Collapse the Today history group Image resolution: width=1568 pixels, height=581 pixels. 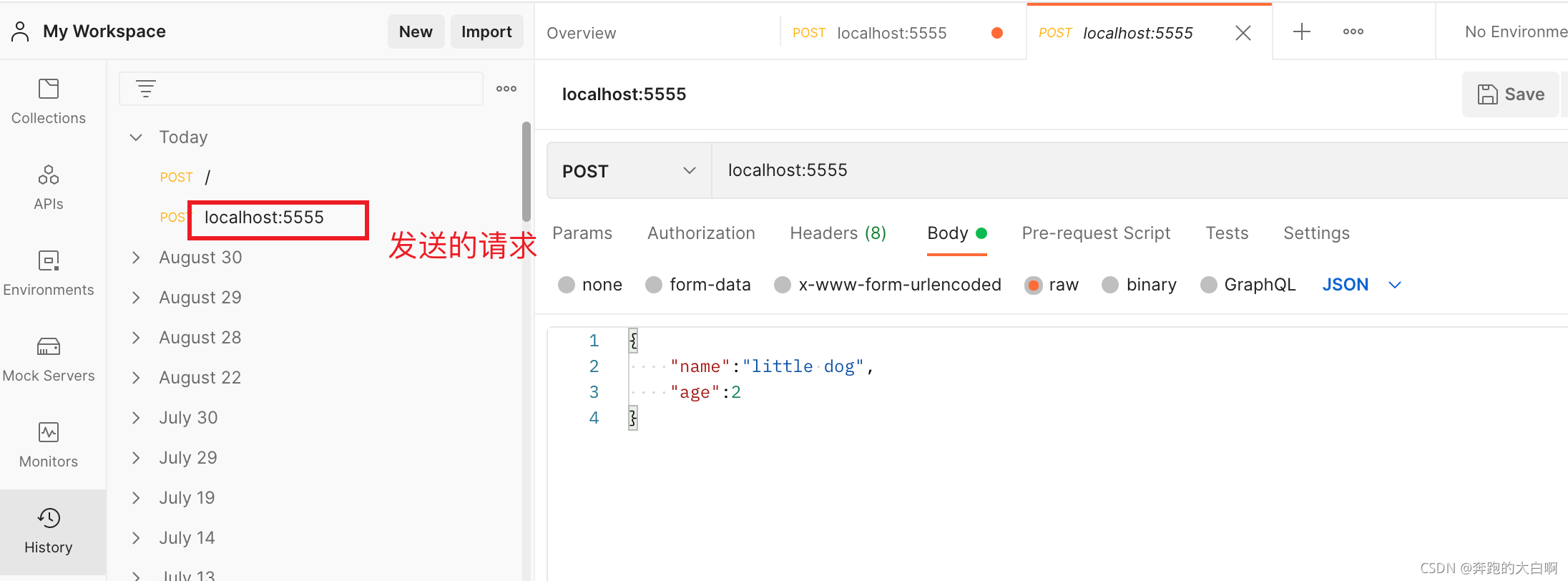136,137
